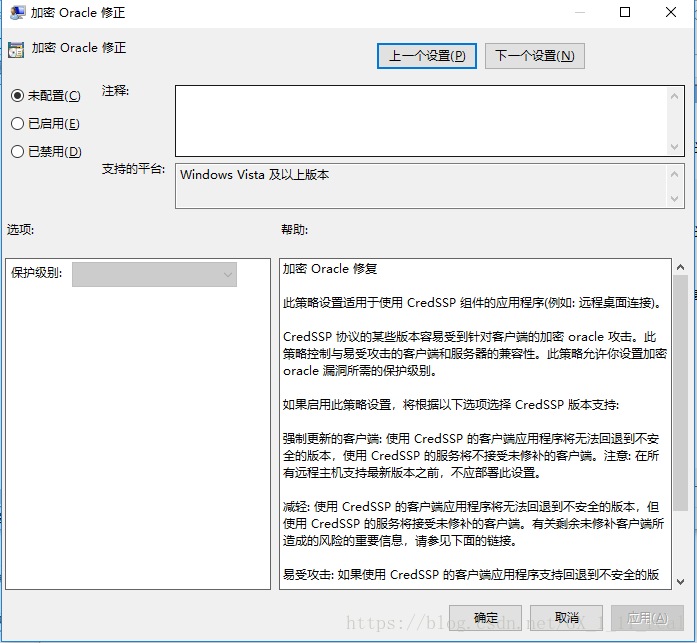The height and width of the screenshot is (643, 697).
Task: Click help paragraph starting '强制更新的客户端'
Action: click(471, 455)
